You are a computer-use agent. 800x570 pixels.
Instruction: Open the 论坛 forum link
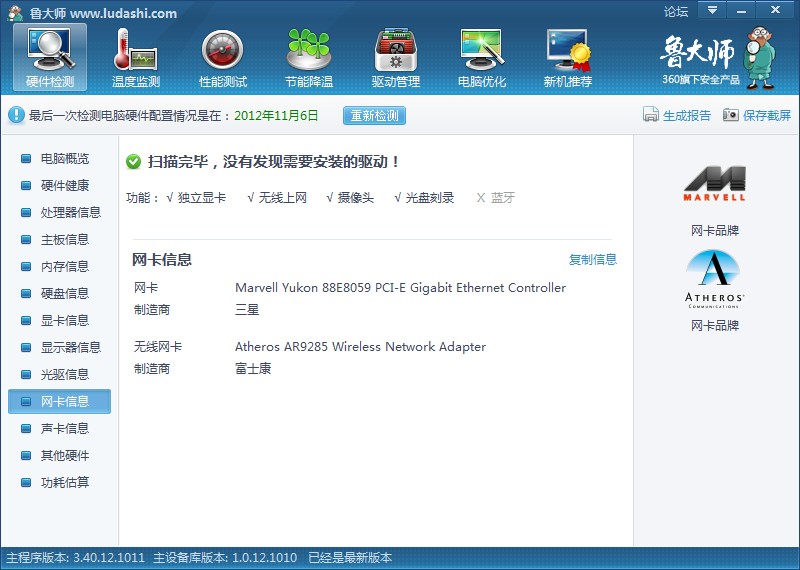tap(676, 11)
